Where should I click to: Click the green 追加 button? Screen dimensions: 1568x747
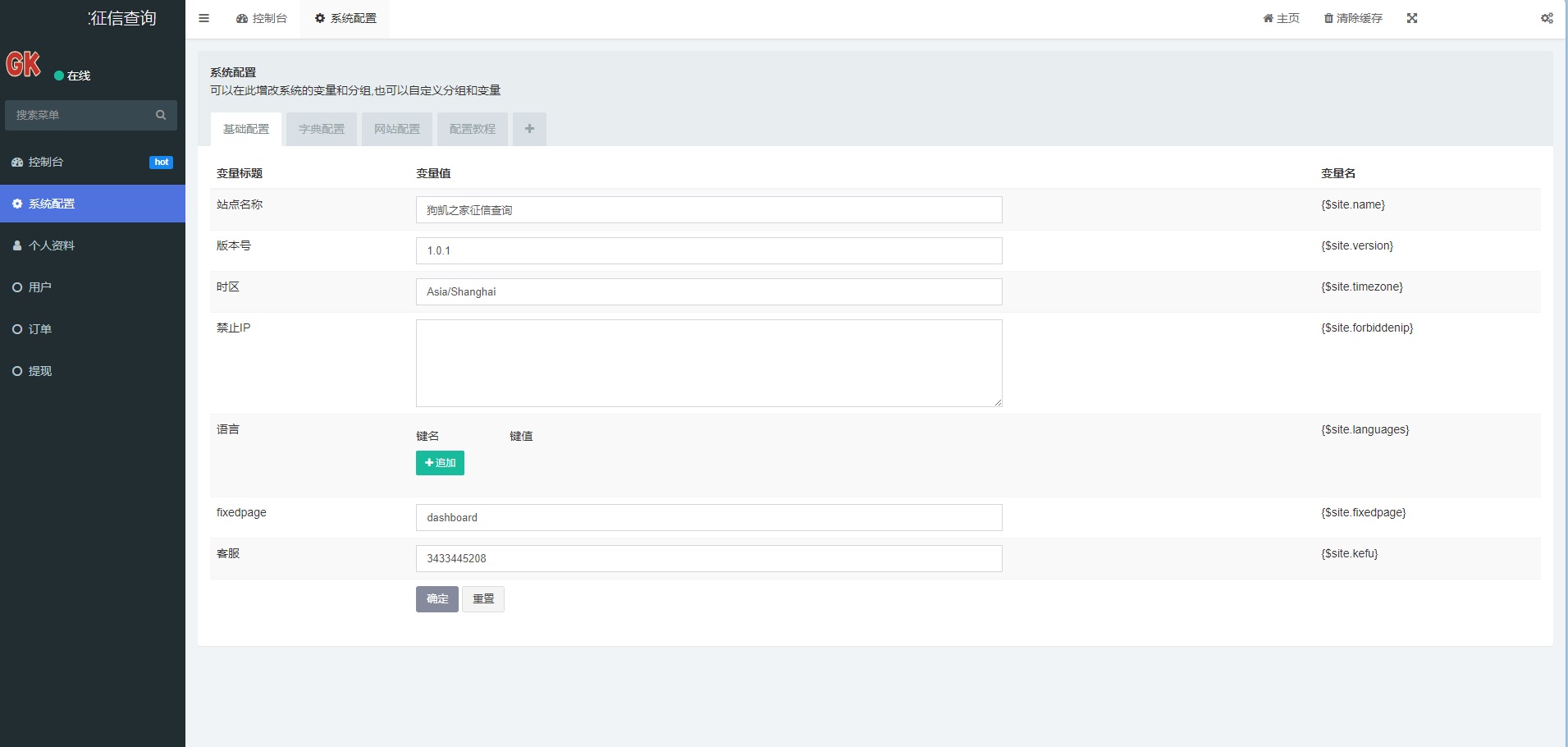tap(440, 463)
